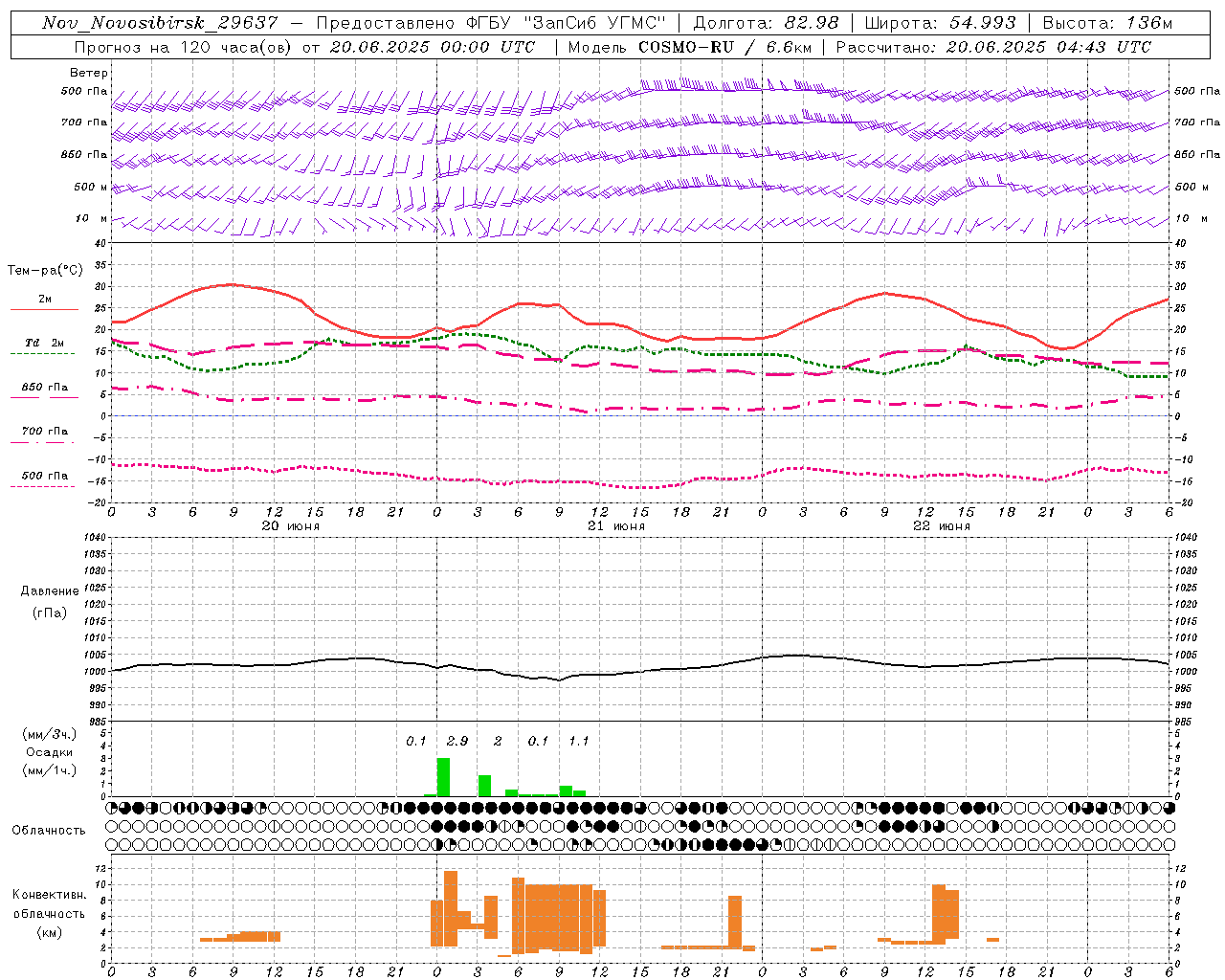Screen dimensions: 1225x980
Task: Click the '(мм/1ч.)' precipitation unit label
Action: click(50, 770)
